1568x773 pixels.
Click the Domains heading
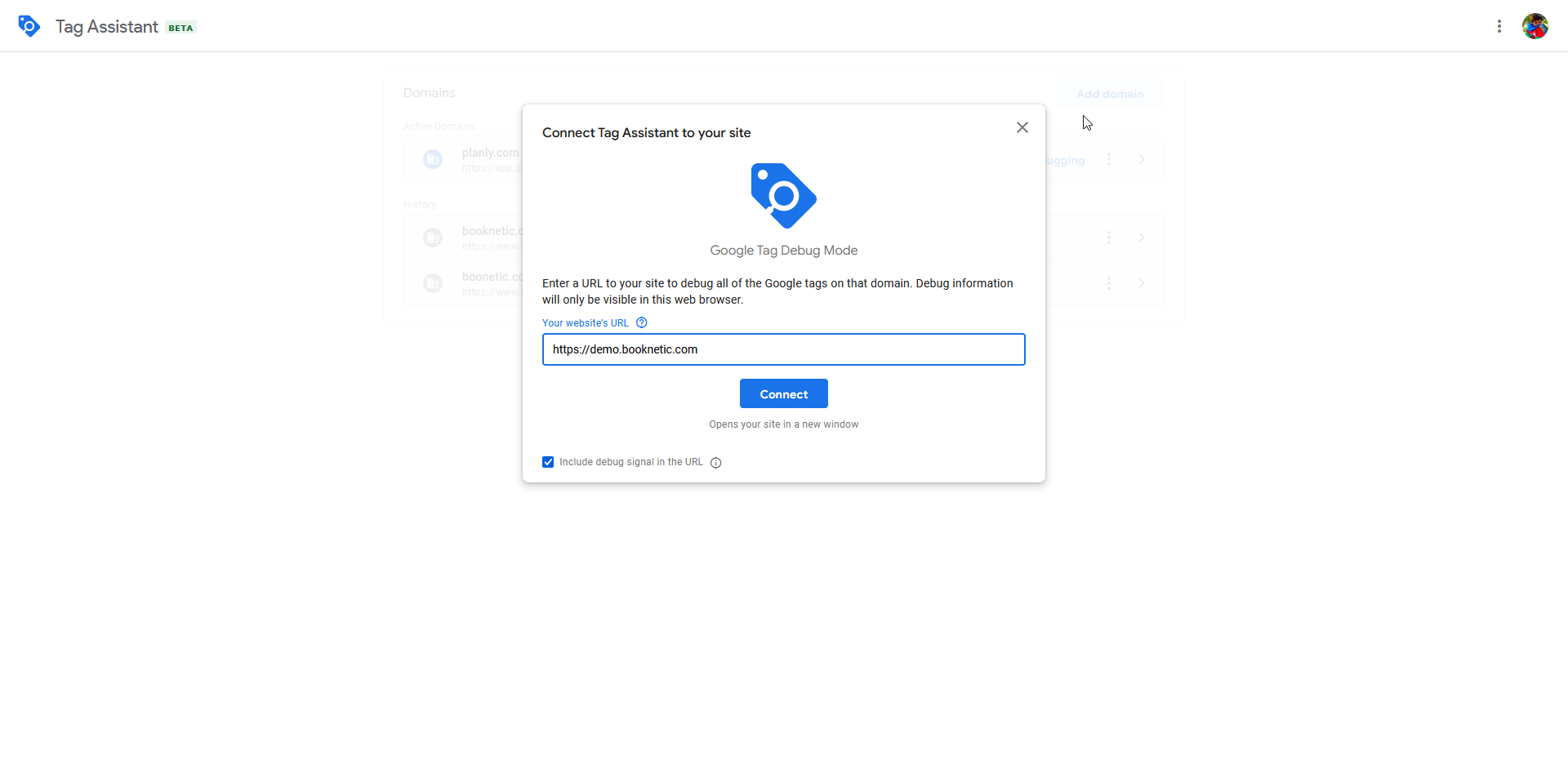tap(430, 93)
